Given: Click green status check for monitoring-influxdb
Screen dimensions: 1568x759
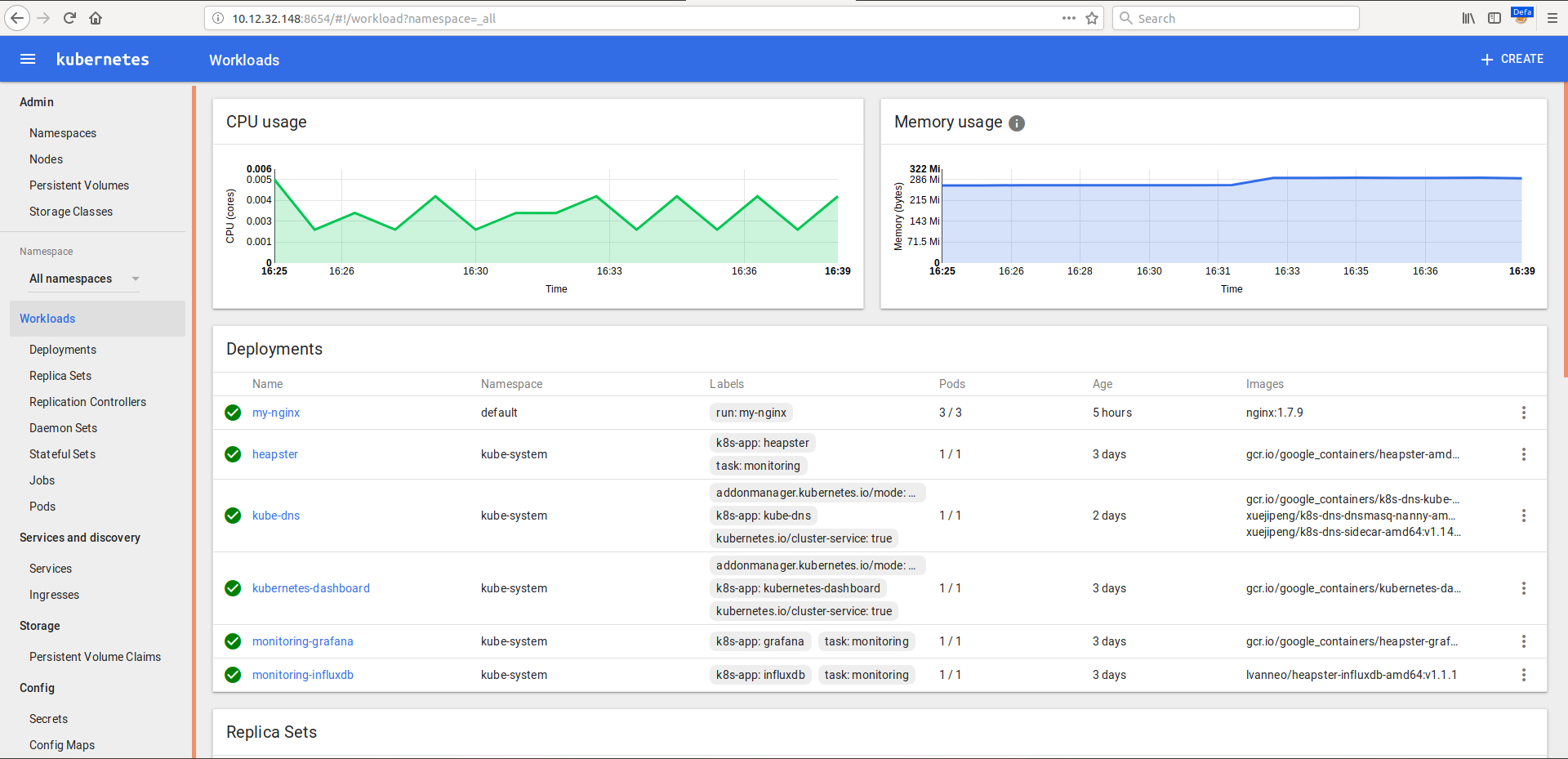Looking at the screenshot, I should coord(233,675).
